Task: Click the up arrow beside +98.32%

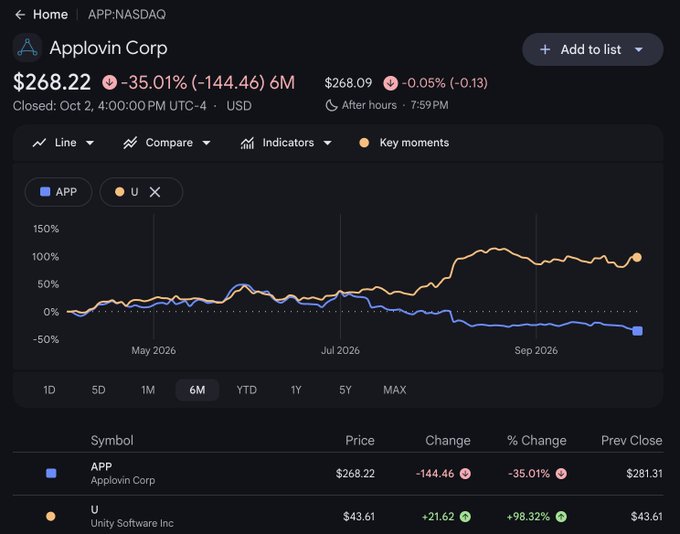Action: (x=561, y=517)
